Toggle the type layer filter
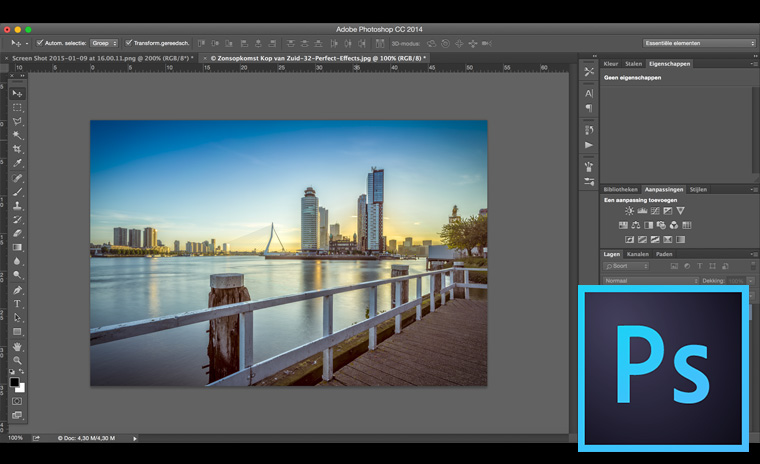 pyautogui.click(x=699, y=266)
